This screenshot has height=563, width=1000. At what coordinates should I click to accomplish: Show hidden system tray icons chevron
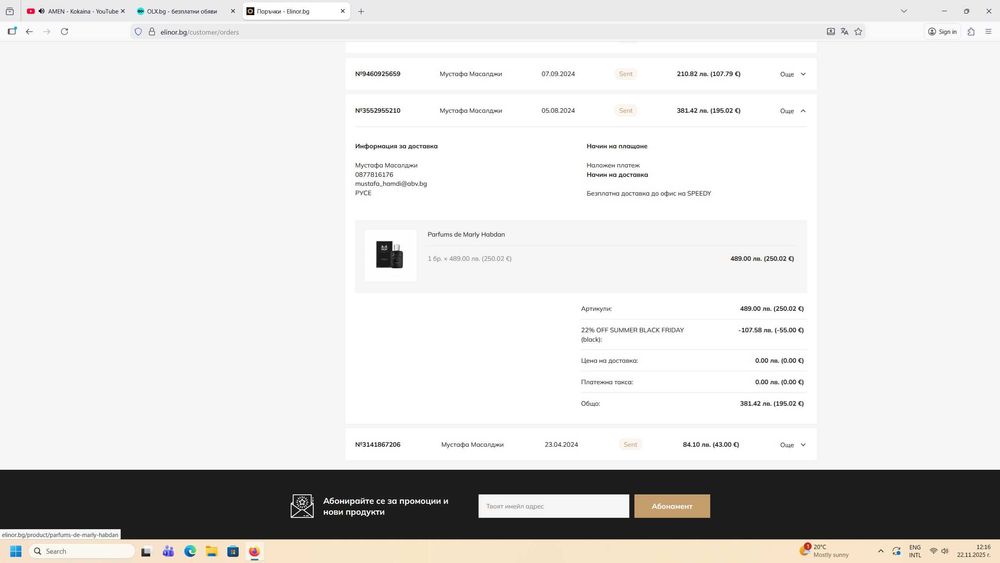coord(881,551)
